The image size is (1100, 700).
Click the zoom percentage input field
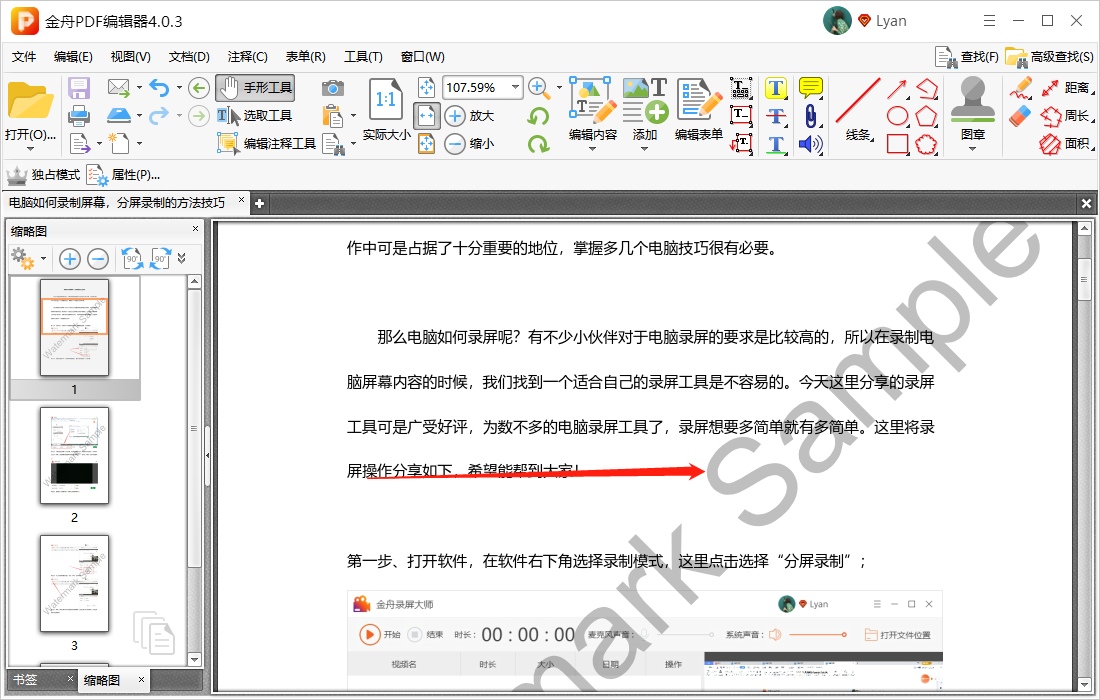tap(476, 87)
